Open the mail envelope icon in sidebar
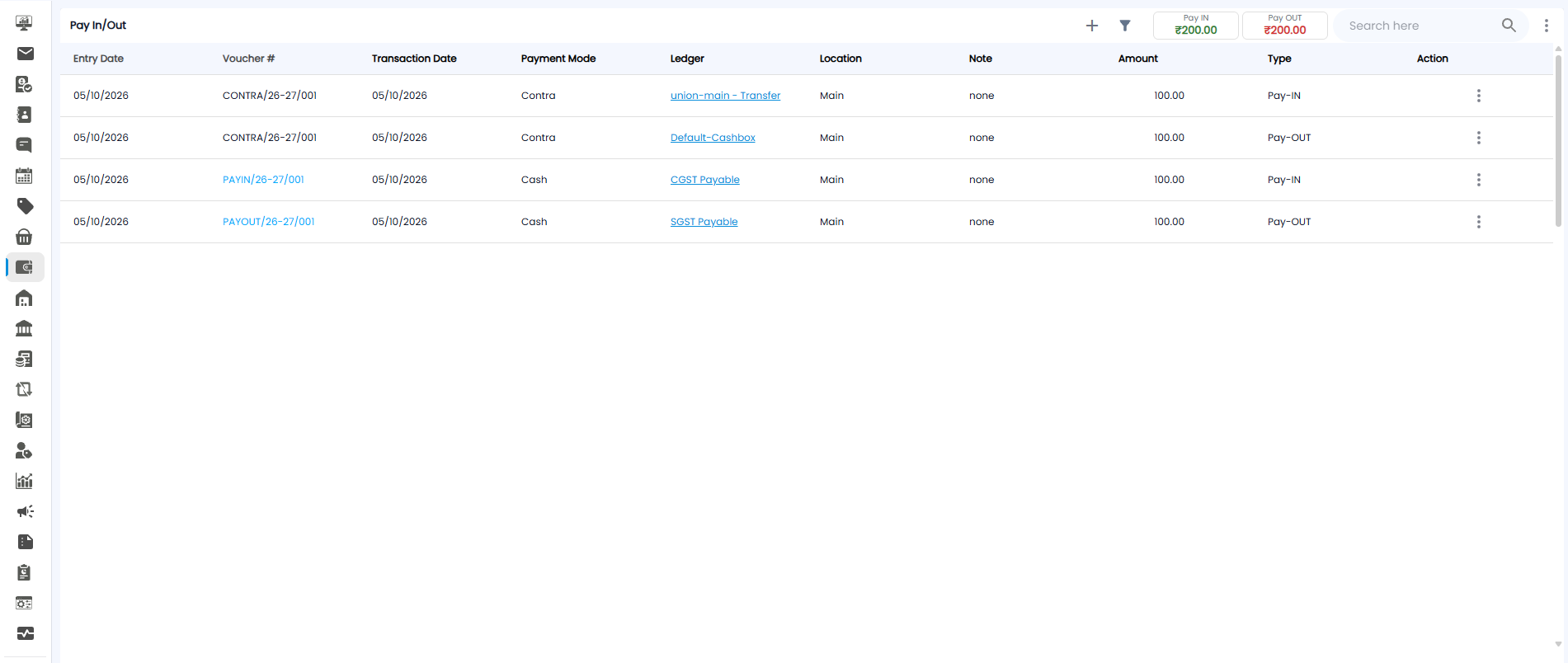Image resolution: width=1568 pixels, height=663 pixels. pyautogui.click(x=25, y=54)
